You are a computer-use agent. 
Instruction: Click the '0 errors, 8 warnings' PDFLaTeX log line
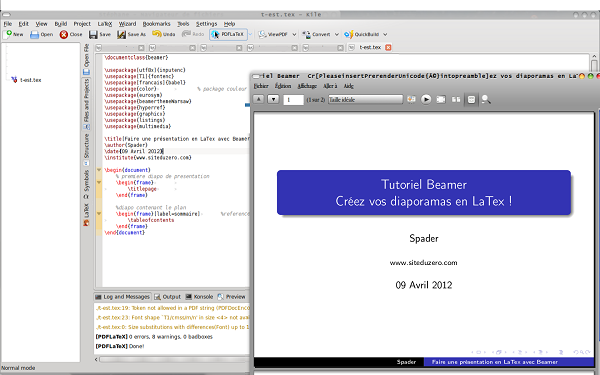click(x=154, y=337)
